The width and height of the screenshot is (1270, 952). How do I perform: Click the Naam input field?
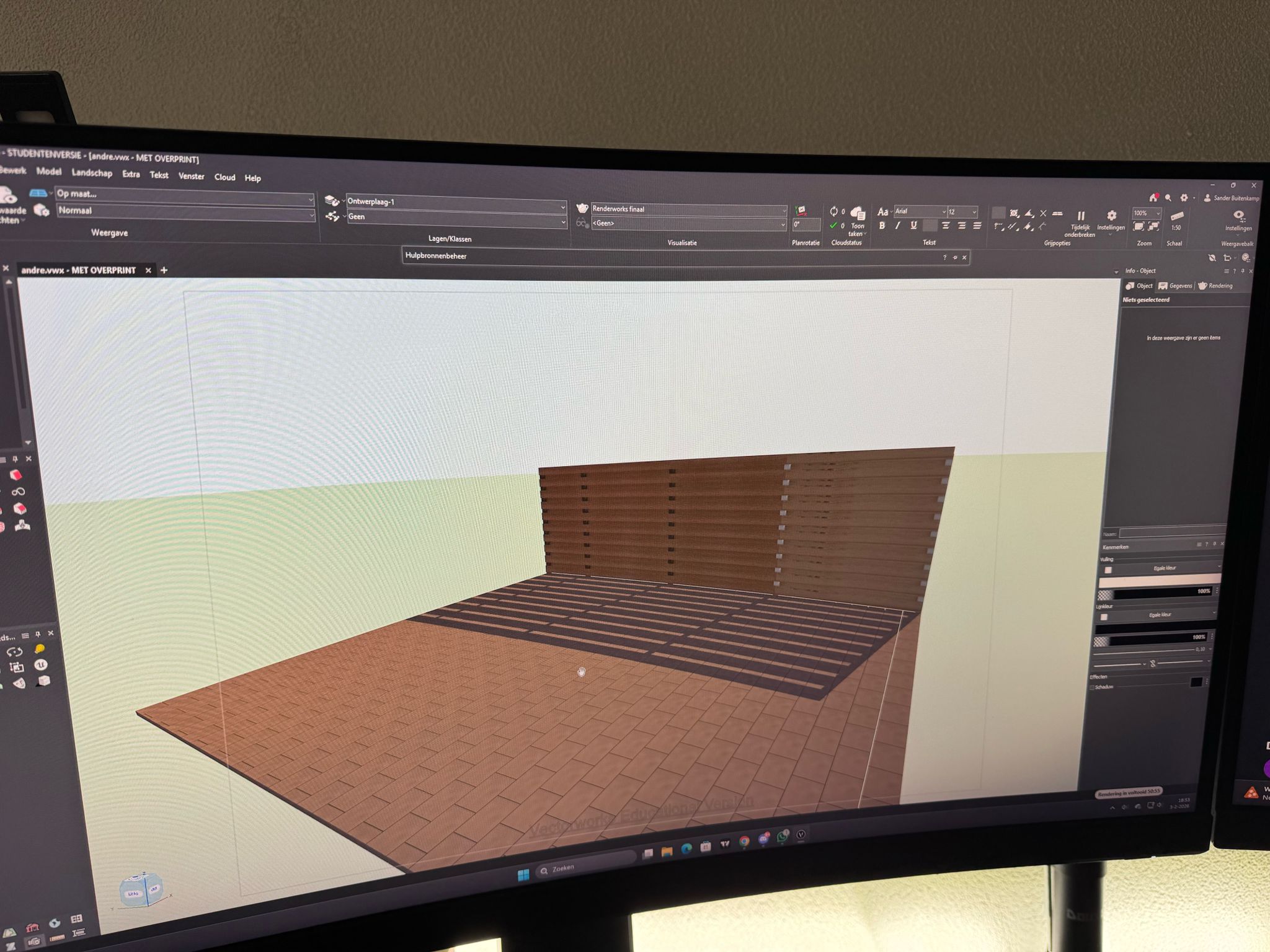point(1173,533)
